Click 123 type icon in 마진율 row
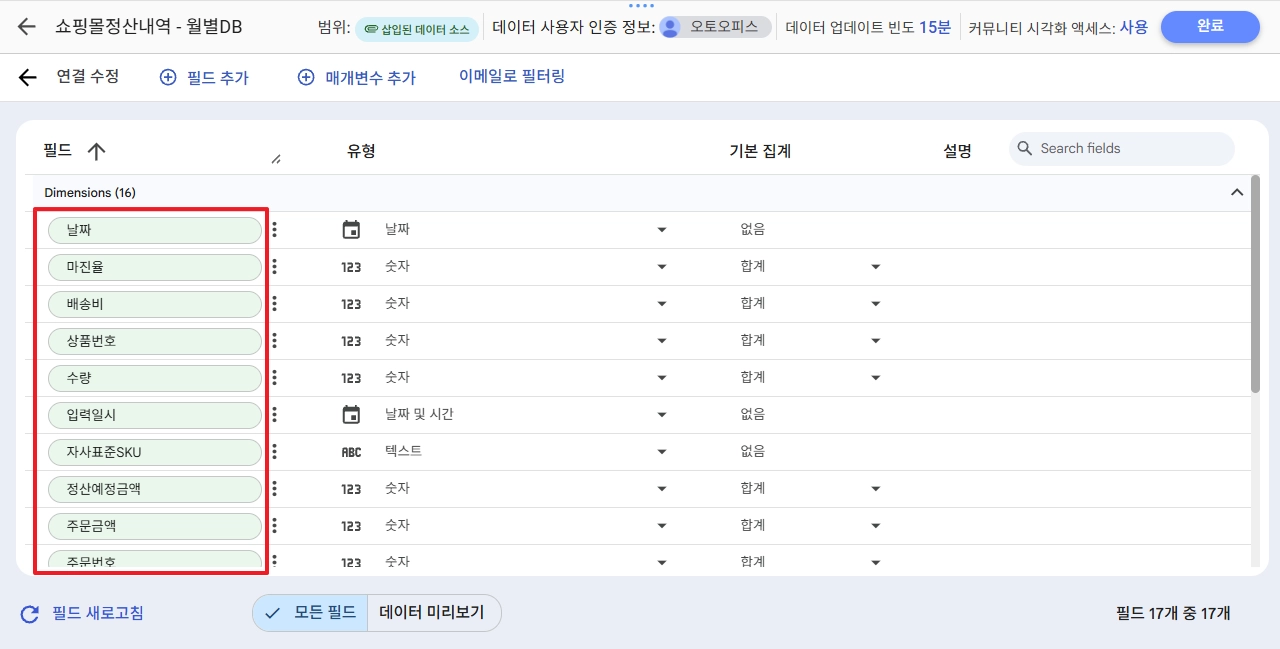The height and width of the screenshot is (649, 1280). pos(351,267)
